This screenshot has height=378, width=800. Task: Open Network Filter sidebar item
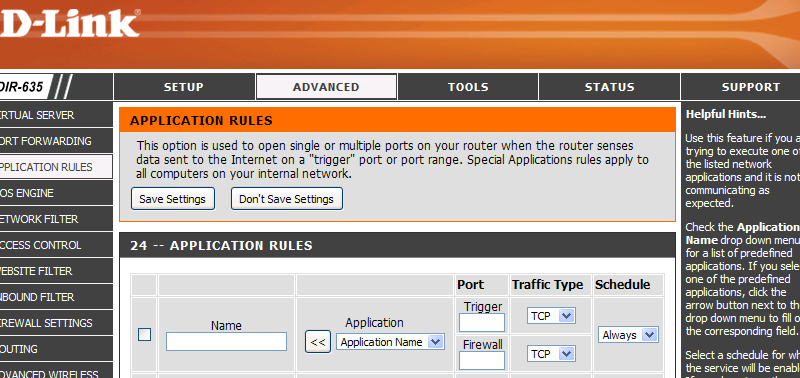56,219
